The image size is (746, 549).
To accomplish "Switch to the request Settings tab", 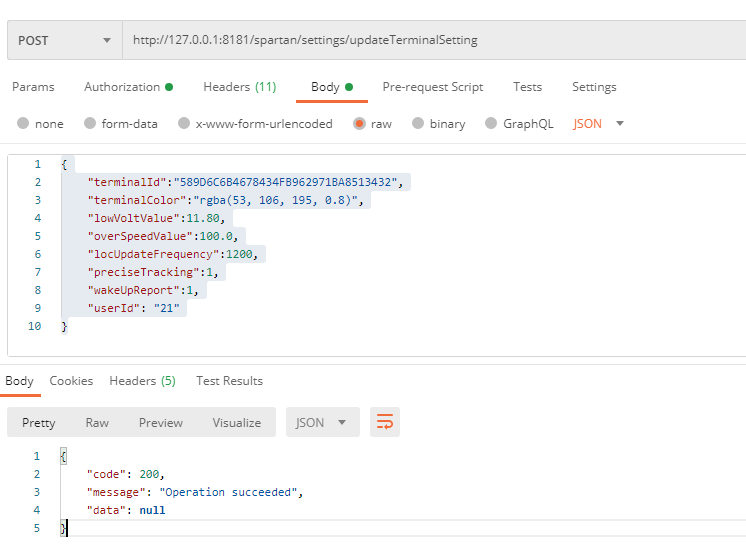I will point(594,87).
